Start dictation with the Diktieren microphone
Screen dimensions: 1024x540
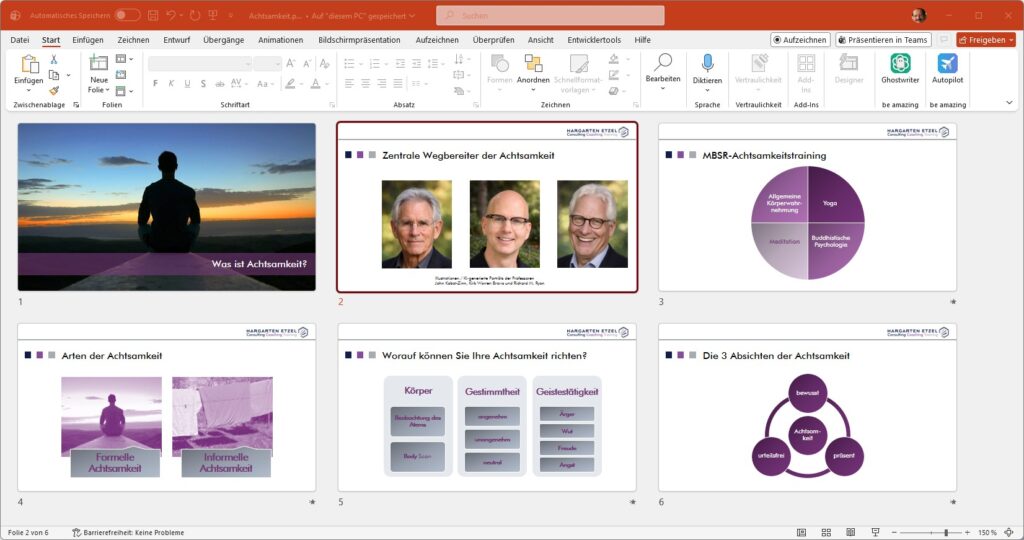tap(707, 68)
